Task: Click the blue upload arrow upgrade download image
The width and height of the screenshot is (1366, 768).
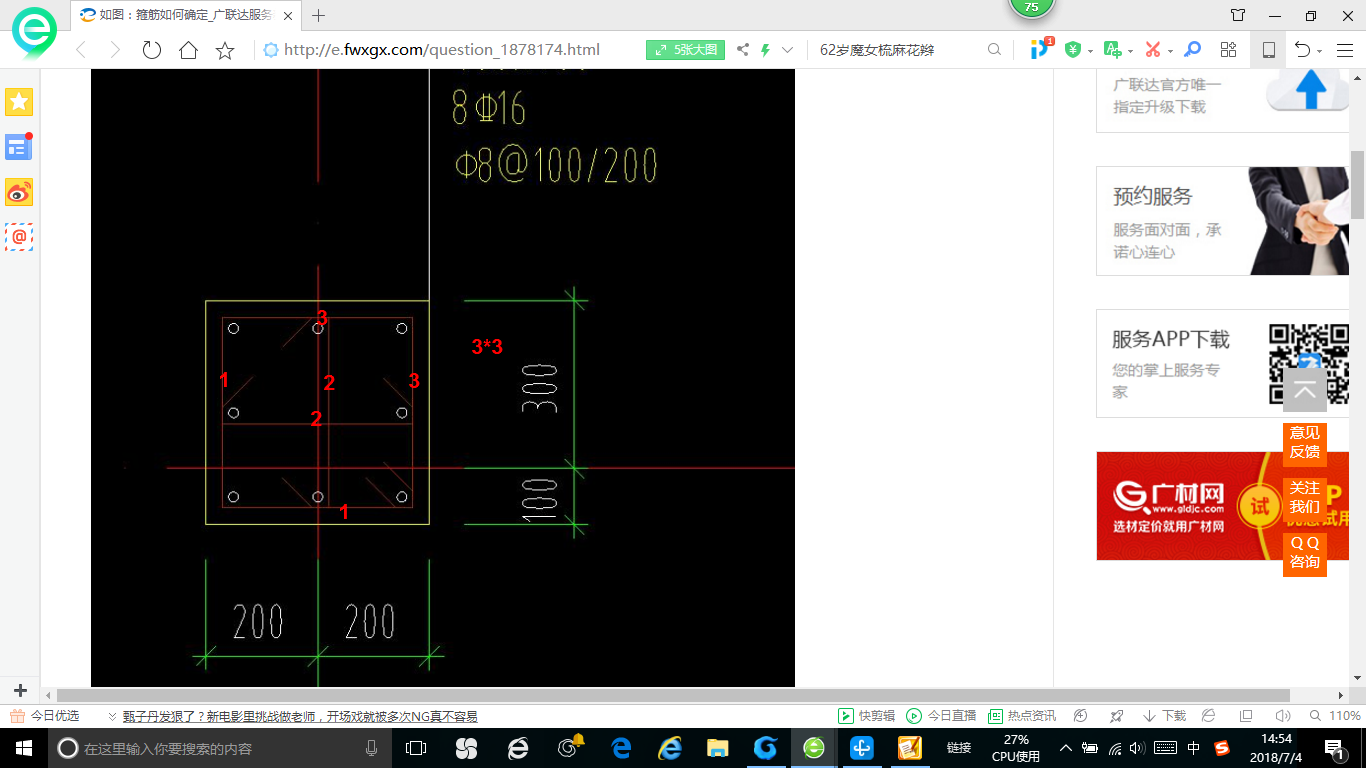Action: coord(1310,91)
